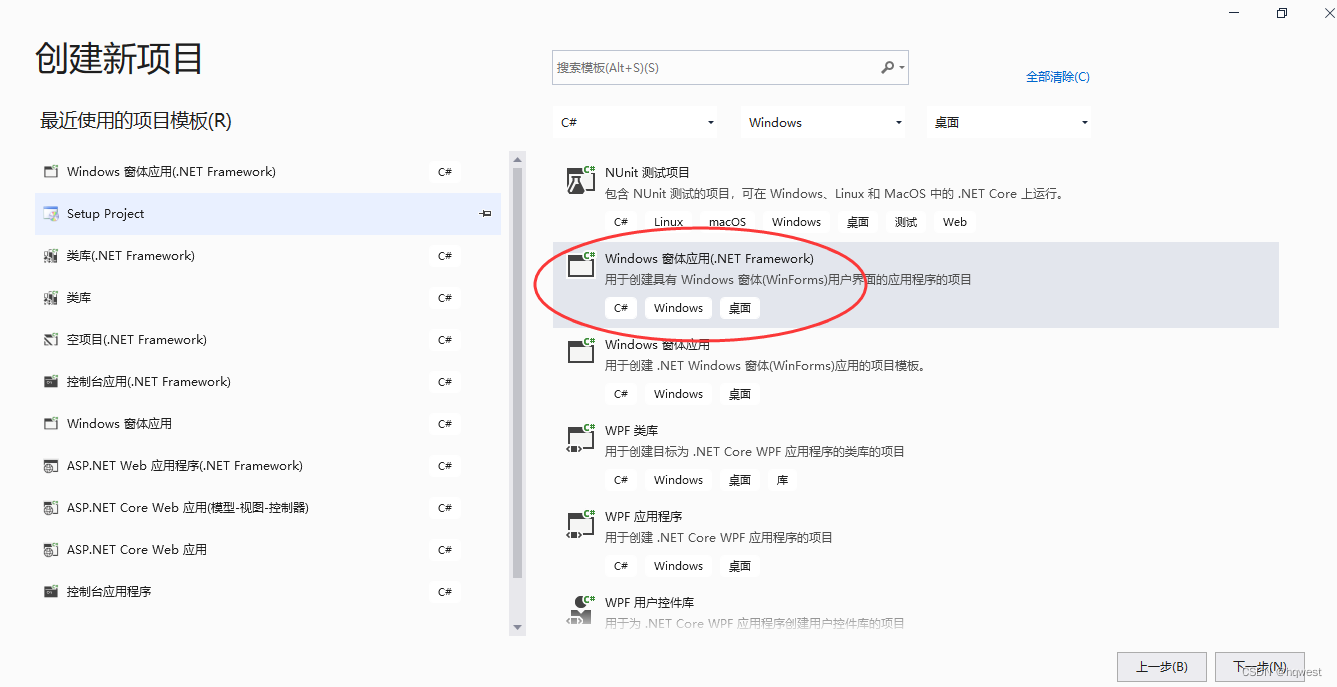Click the 全部清除(C) link

point(1058,77)
